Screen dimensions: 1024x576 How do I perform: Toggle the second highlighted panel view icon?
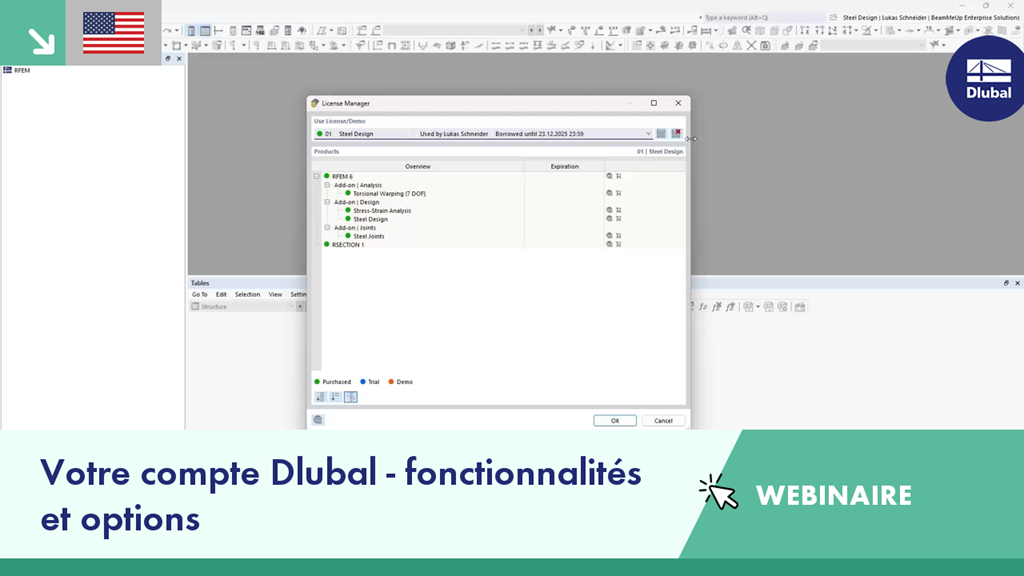(x=205, y=31)
